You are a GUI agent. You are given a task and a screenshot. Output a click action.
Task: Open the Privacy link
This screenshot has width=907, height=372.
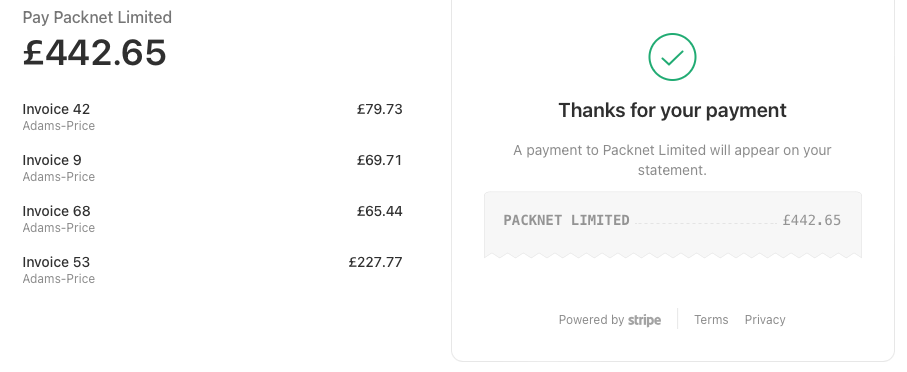(765, 320)
